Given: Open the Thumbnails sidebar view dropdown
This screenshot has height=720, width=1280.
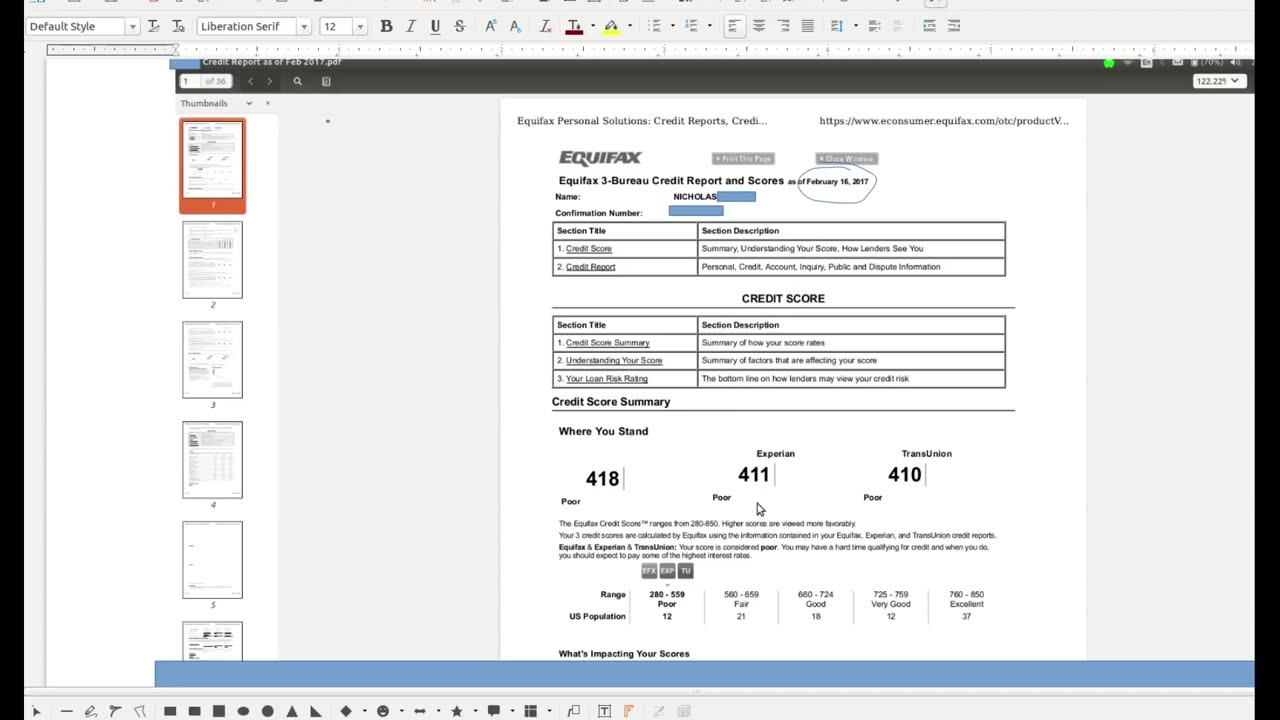Looking at the screenshot, I should [249, 103].
